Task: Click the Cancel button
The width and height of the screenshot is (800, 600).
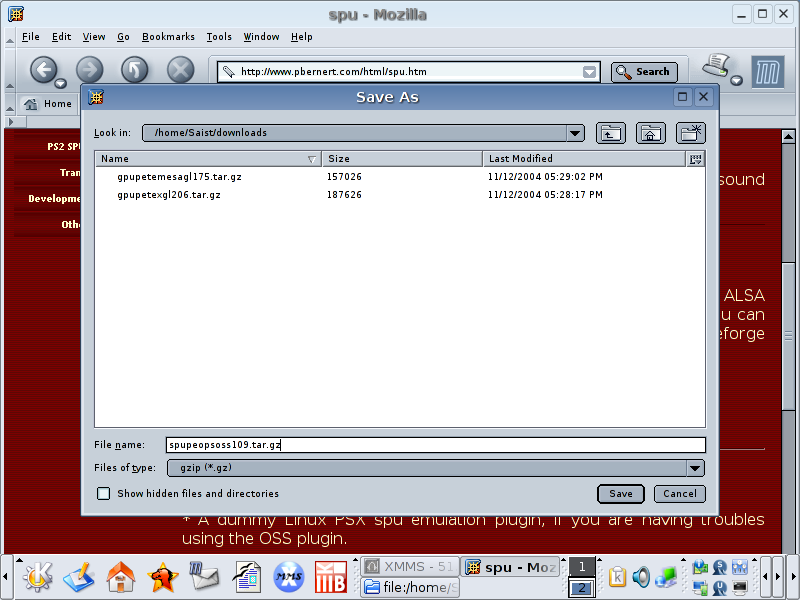Action: pos(680,494)
